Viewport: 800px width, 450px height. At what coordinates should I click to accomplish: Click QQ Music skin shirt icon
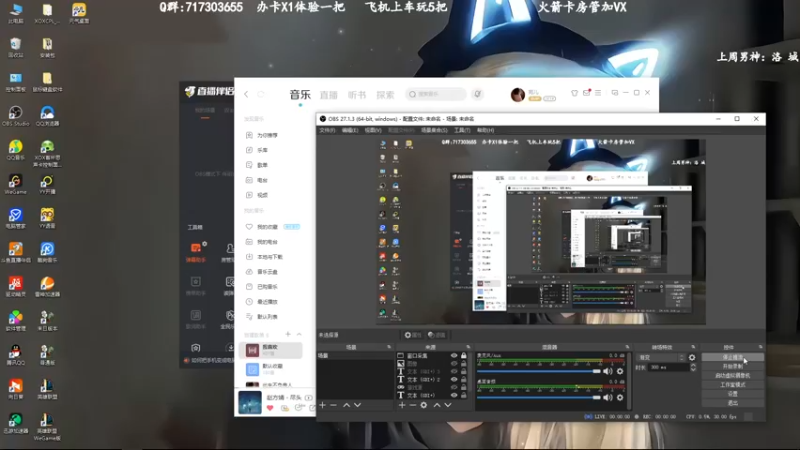point(574,93)
